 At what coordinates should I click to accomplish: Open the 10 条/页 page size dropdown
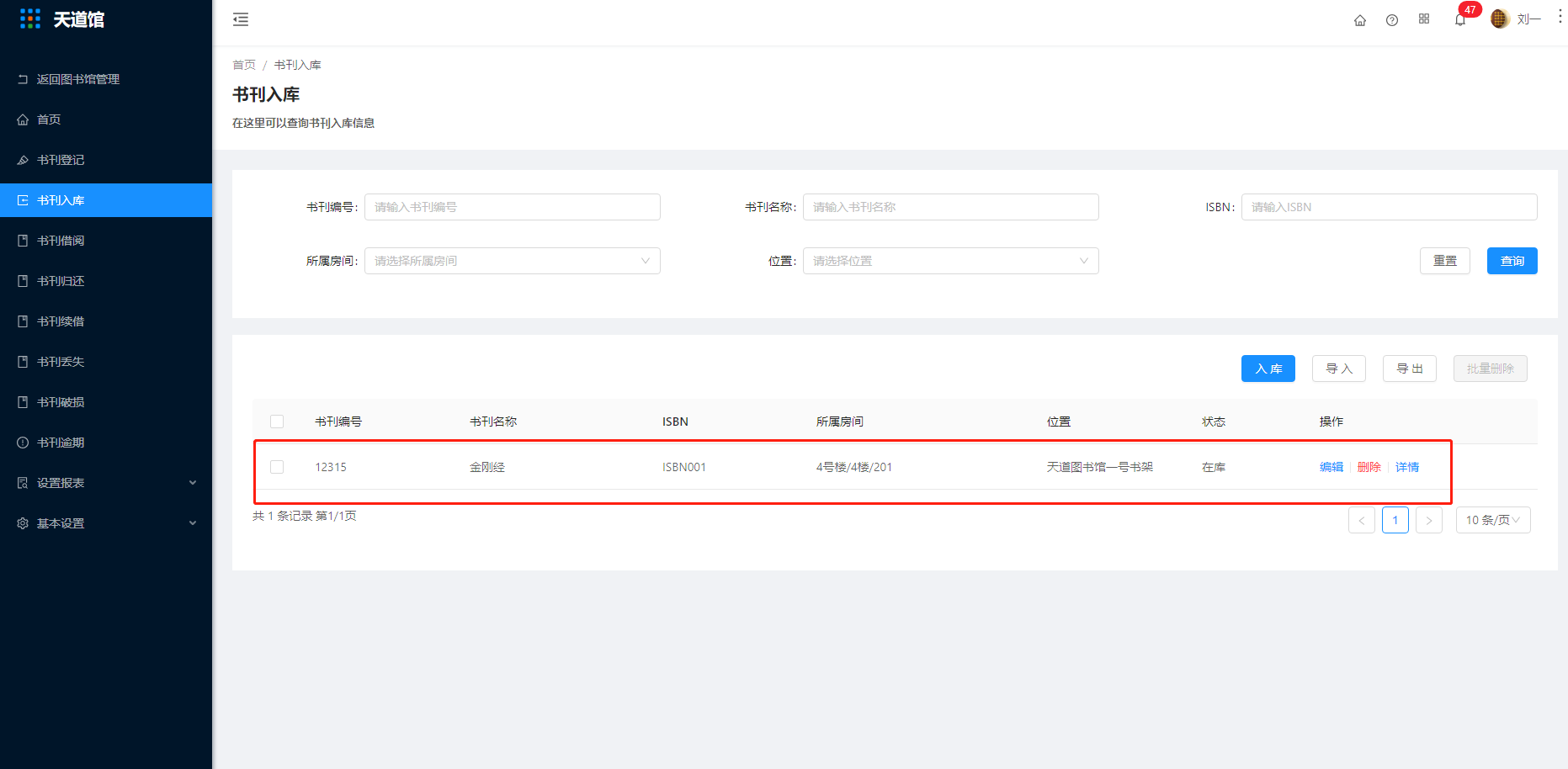[x=1493, y=520]
